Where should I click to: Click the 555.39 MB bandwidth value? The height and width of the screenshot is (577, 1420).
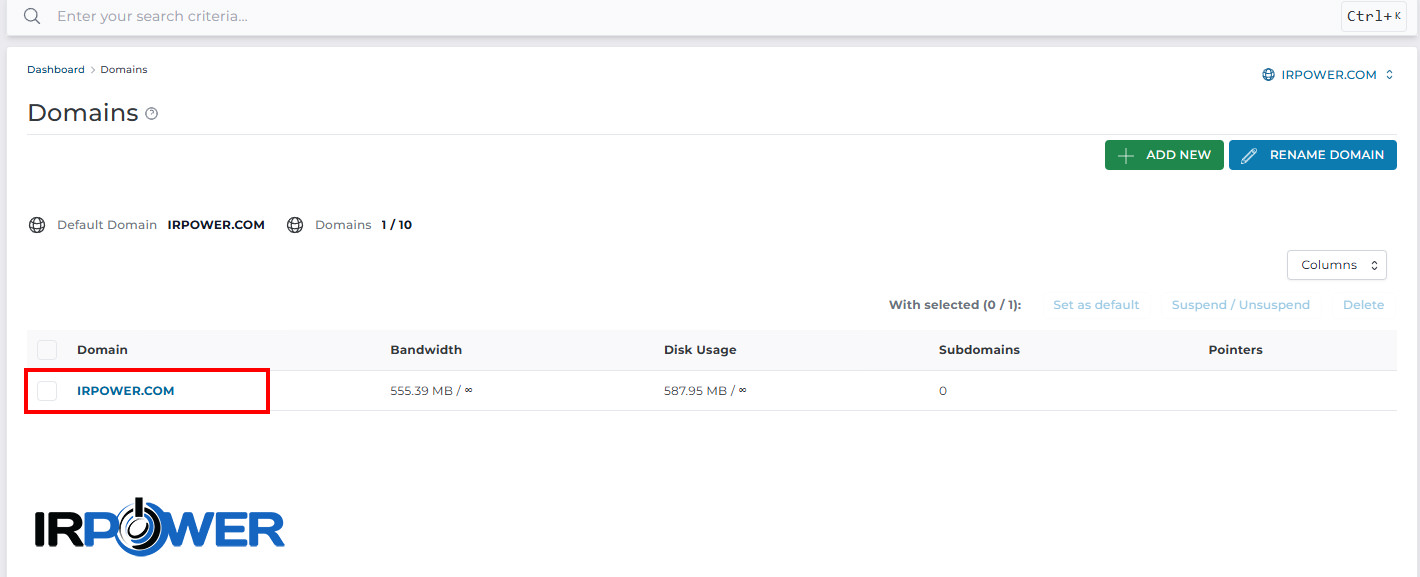click(431, 391)
